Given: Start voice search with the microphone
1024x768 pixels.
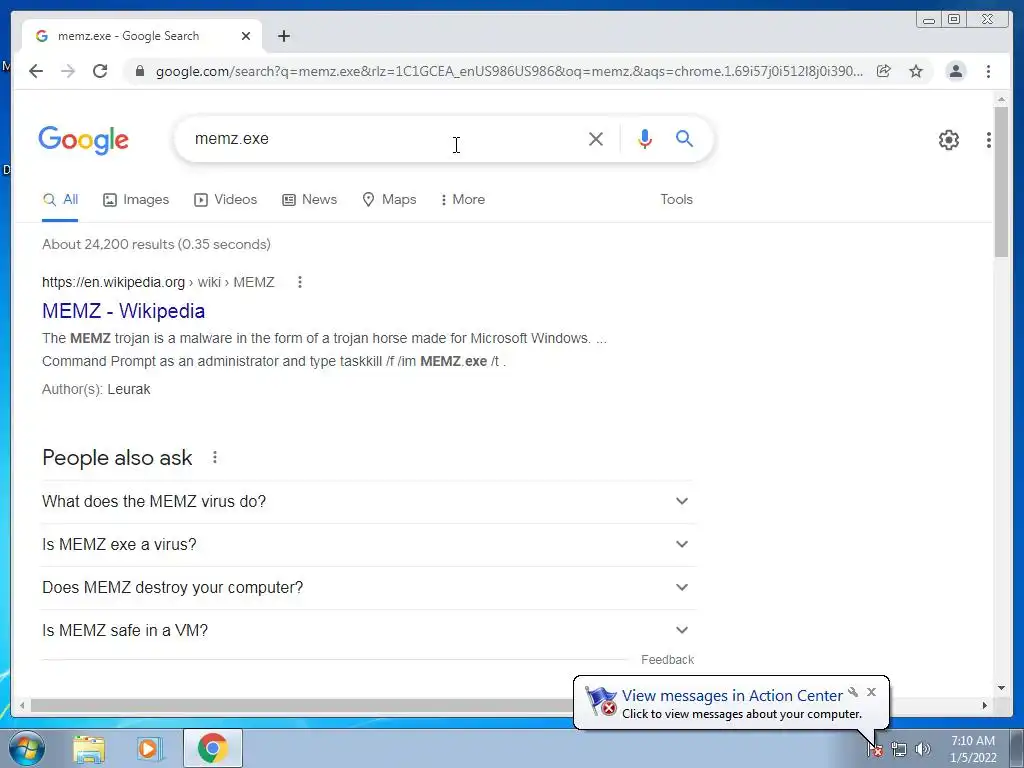Looking at the screenshot, I should click(x=645, y=138).
